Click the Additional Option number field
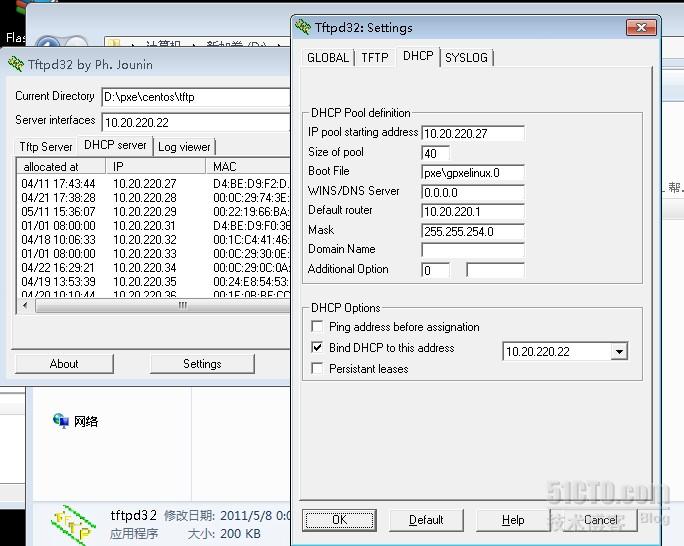 [x=435, y=270]
